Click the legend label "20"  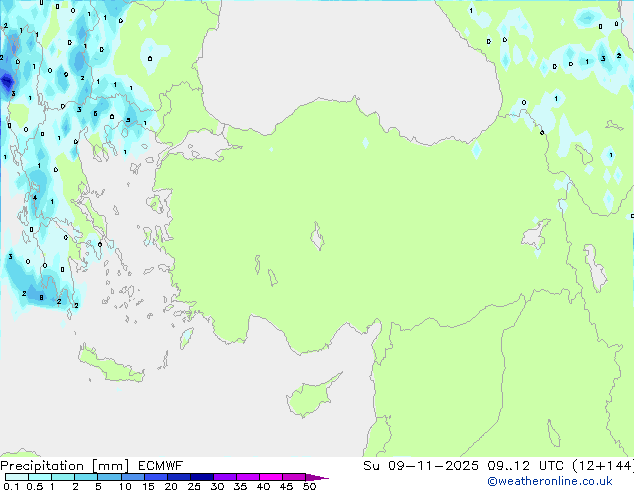171,486
